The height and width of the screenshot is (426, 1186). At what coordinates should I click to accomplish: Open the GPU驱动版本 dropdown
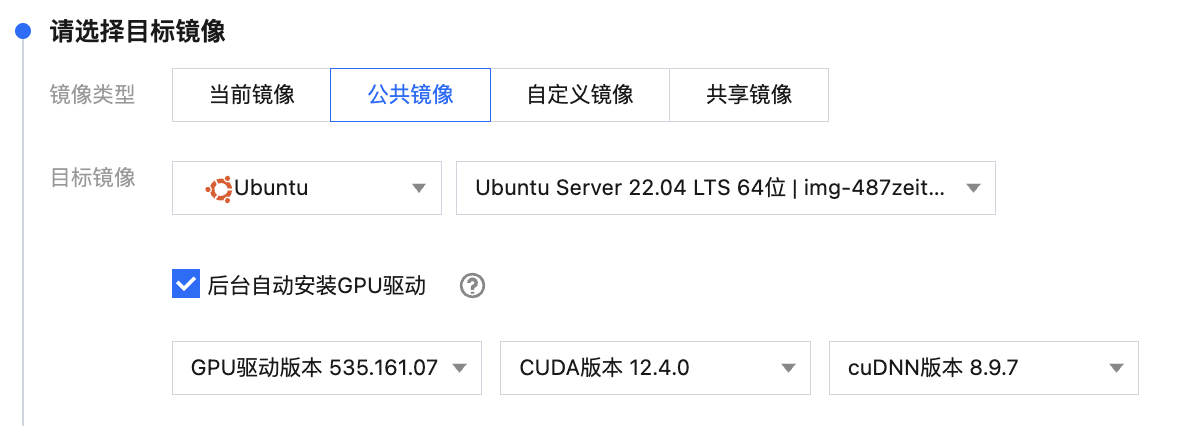coord(326,368)
